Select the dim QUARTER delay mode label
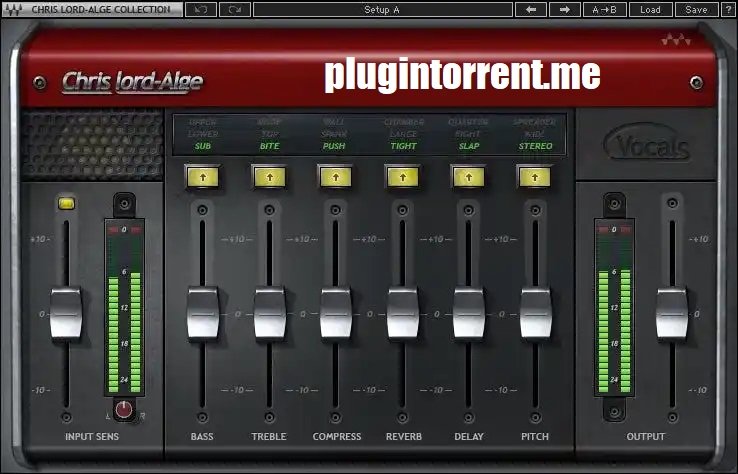The height and width of the screenshot is (474, 738). coord(468,122)
